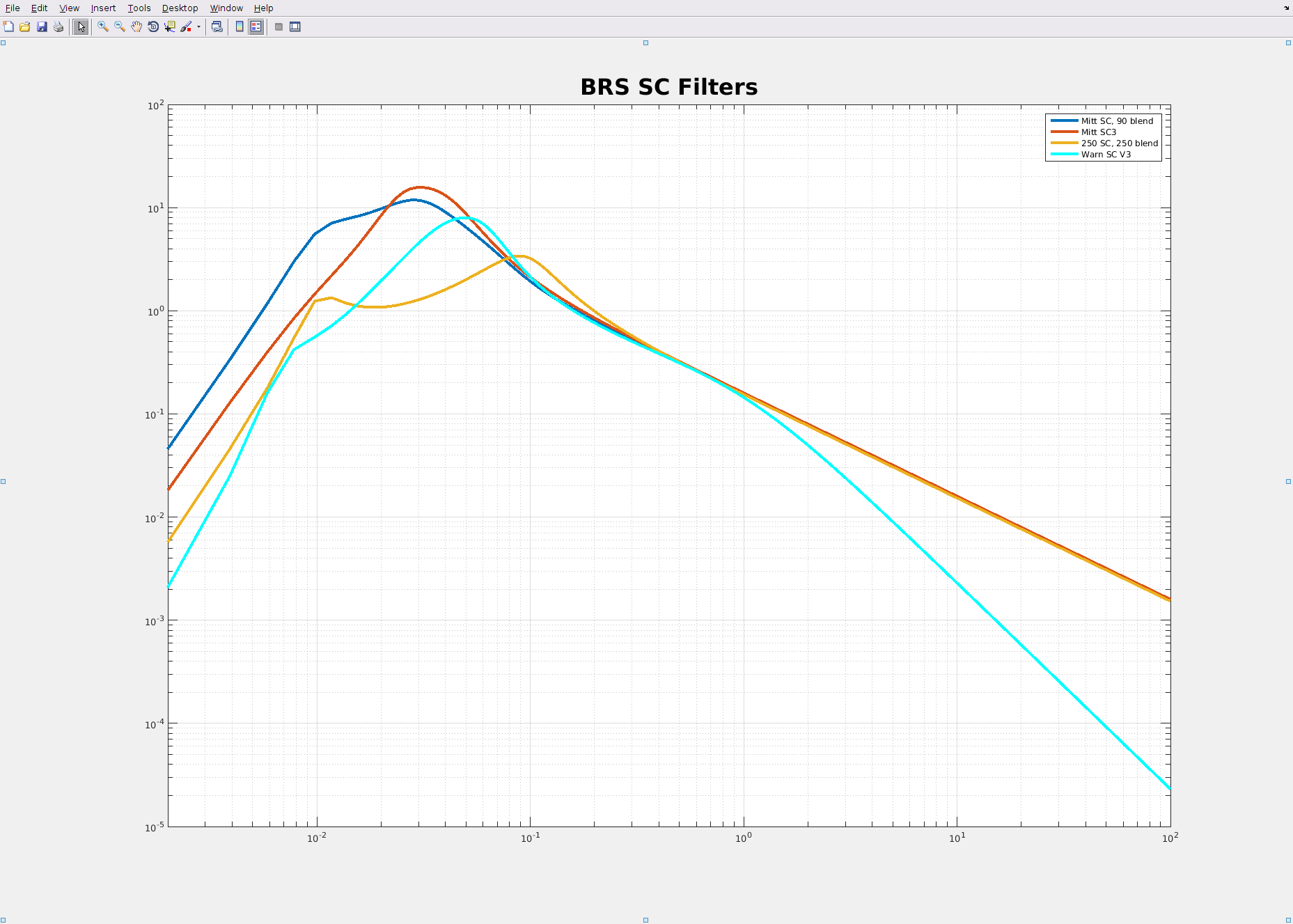The width and height of the screenshot is (1293, 924).
Task: Click the y-axis tick label 10^-5
Action: point(155,827)
